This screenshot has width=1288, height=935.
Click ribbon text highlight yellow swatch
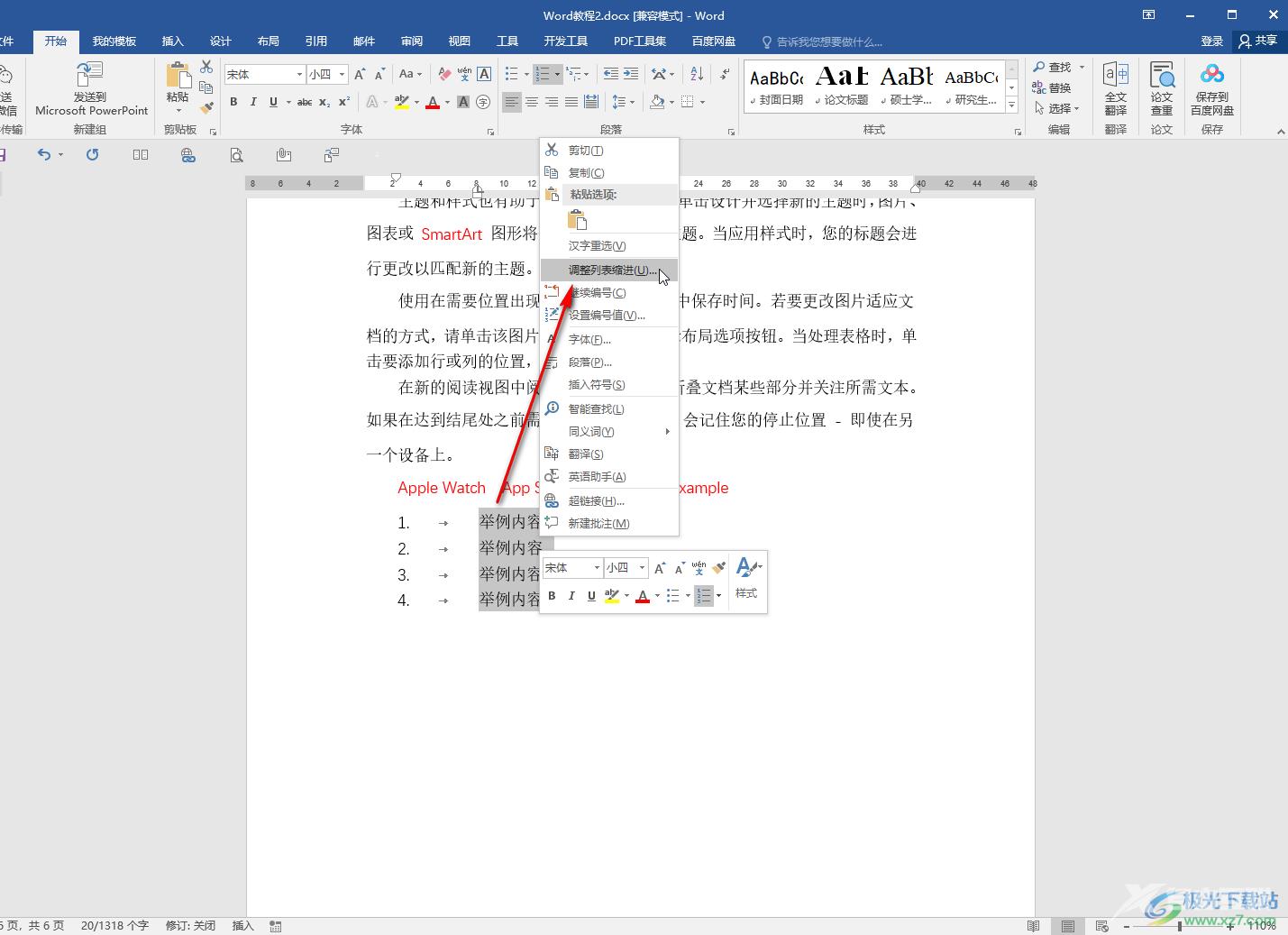tap(402, 102)
